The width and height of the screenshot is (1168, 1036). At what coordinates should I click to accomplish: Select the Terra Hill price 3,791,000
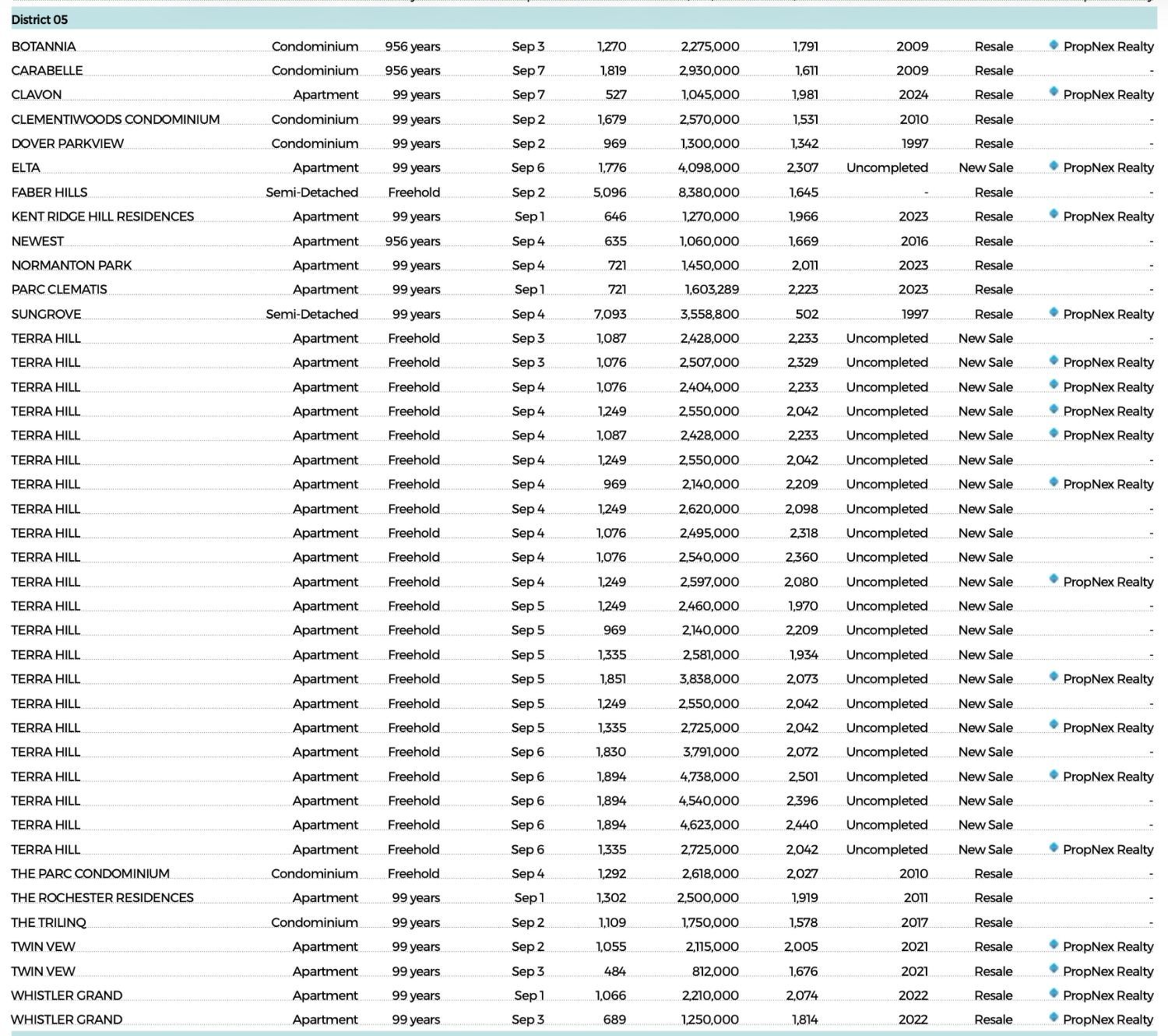point(711,752)
